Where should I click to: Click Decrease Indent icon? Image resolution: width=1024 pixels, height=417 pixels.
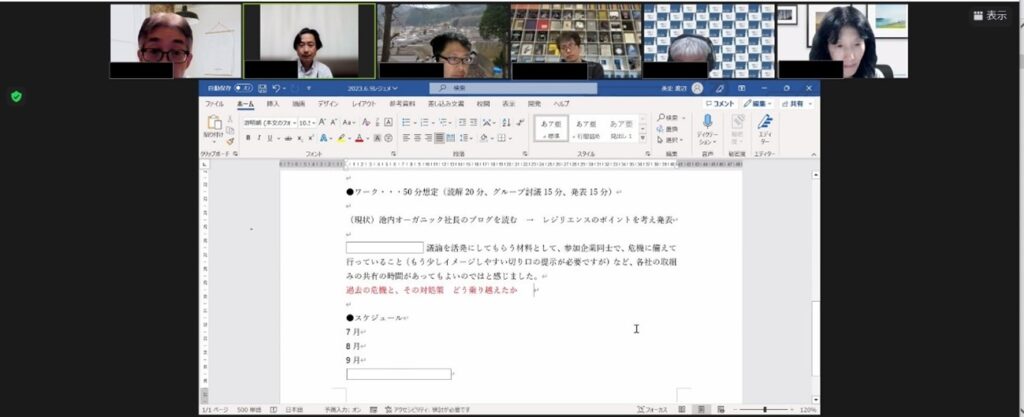click(462, 122)
